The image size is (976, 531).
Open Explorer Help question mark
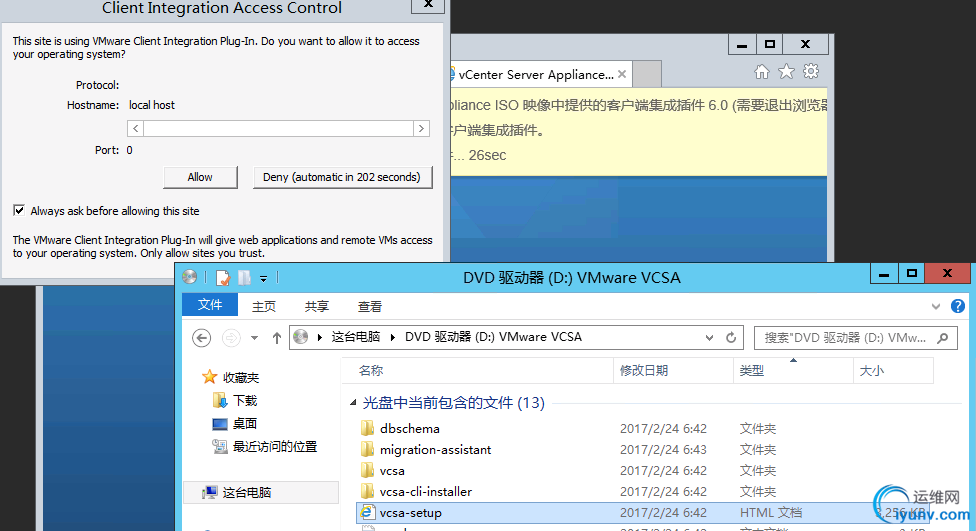957,306
